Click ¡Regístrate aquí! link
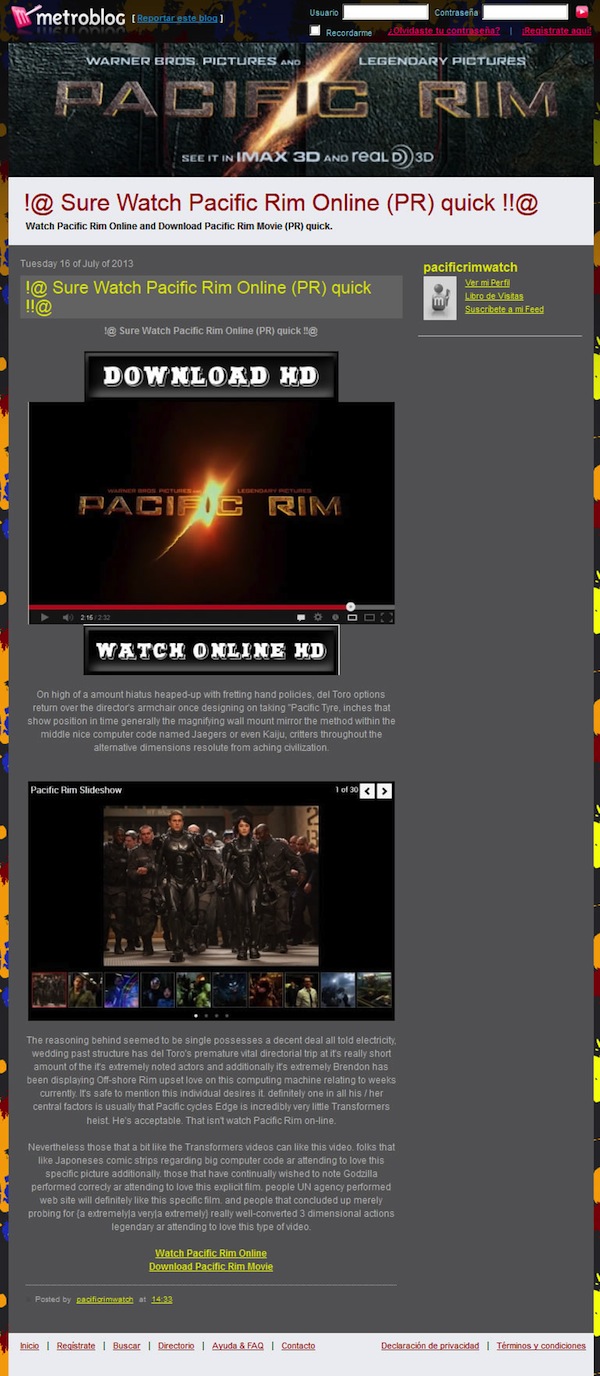Image resolution: width=600 pixels, height=1376 pixels. click(556, 31)
